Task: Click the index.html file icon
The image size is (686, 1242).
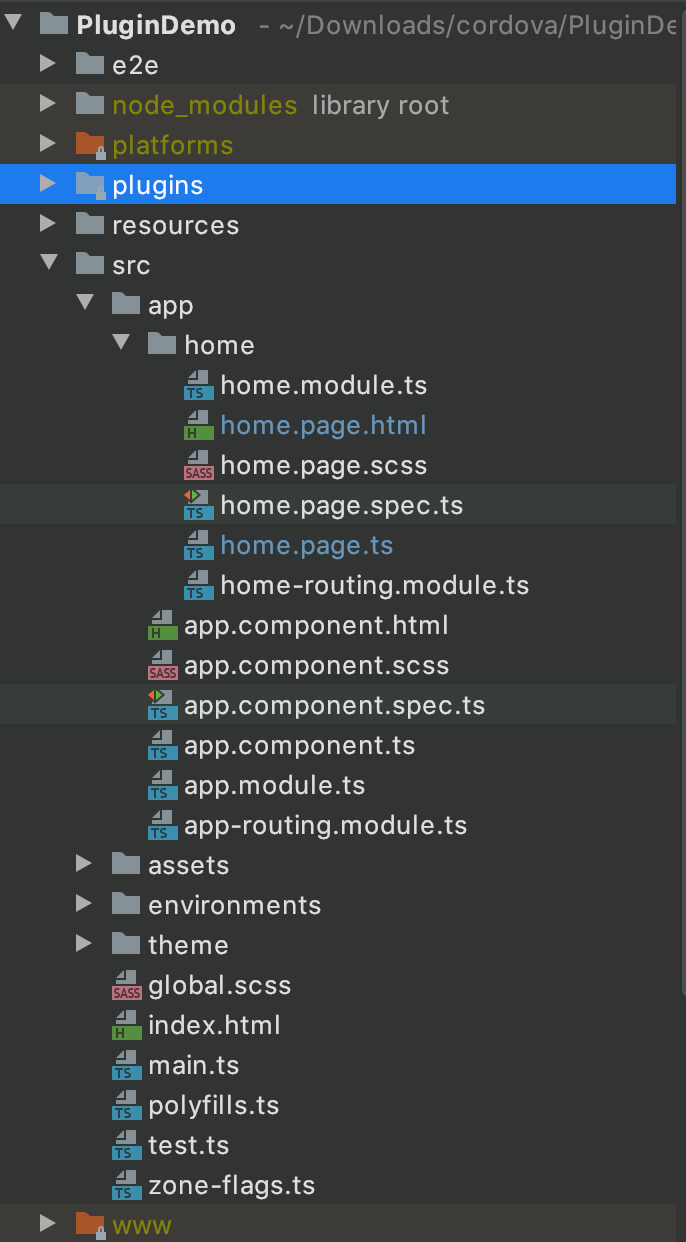Action: [126, 1026]
